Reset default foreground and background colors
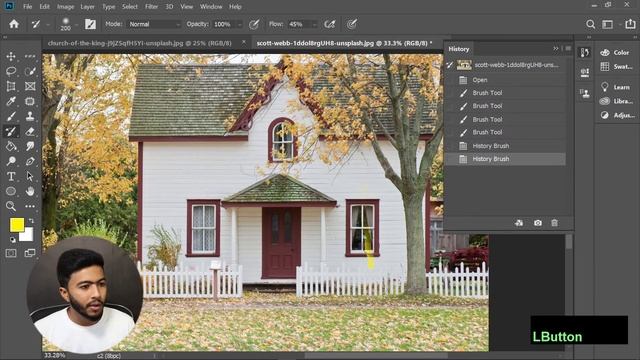 [x=13, y=240]
